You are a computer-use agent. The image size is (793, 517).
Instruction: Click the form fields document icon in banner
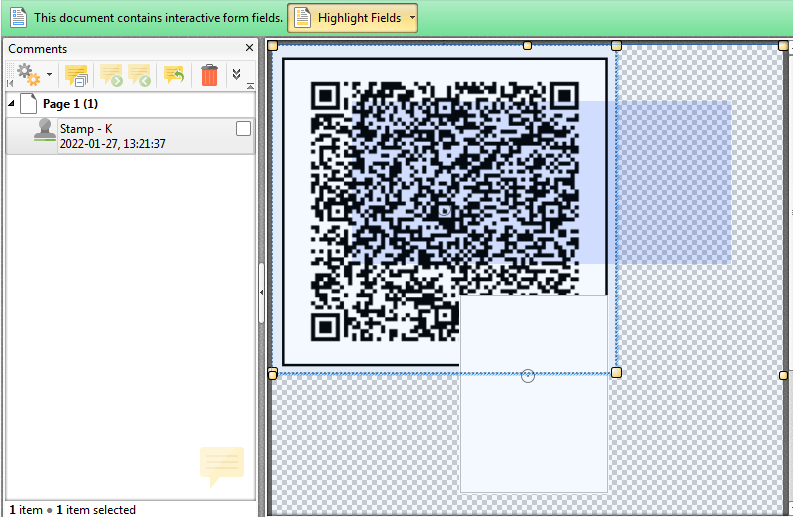pyautogui.click(x=18, y=18)
